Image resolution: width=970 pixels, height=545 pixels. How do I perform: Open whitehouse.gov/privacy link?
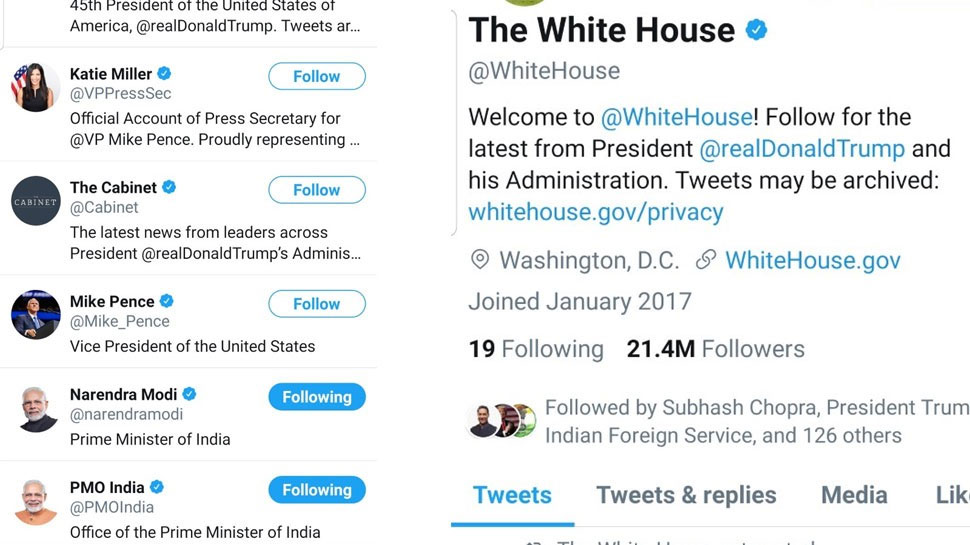(596, 212)
